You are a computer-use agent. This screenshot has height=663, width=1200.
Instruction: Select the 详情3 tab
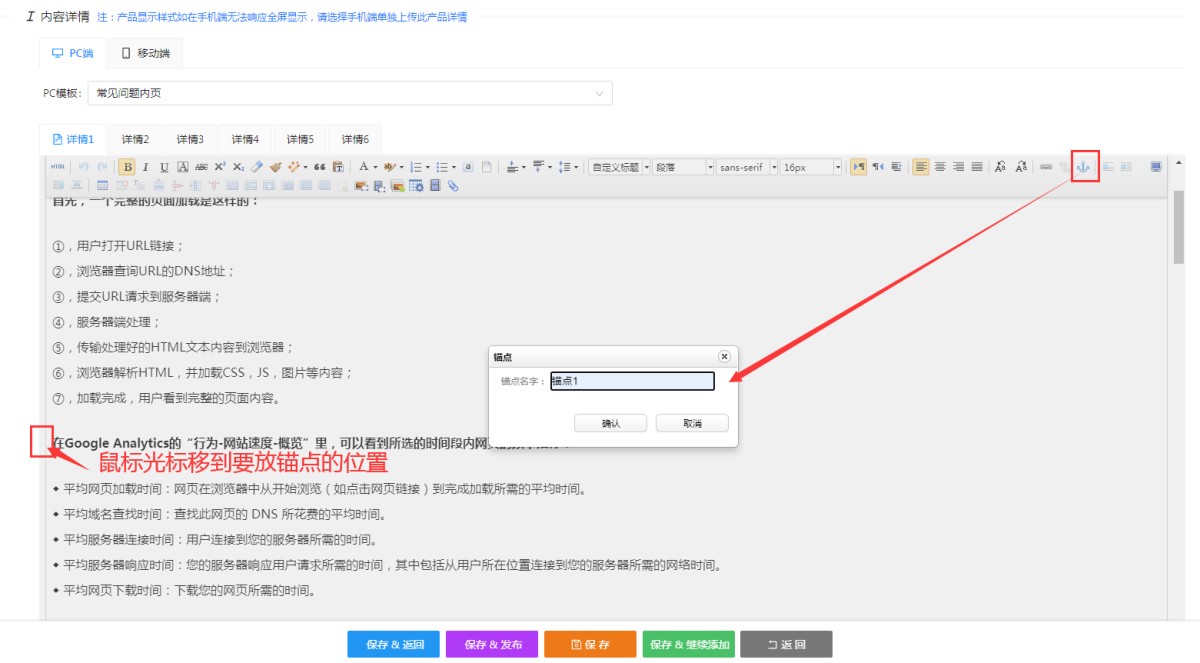tap(190, 140)
